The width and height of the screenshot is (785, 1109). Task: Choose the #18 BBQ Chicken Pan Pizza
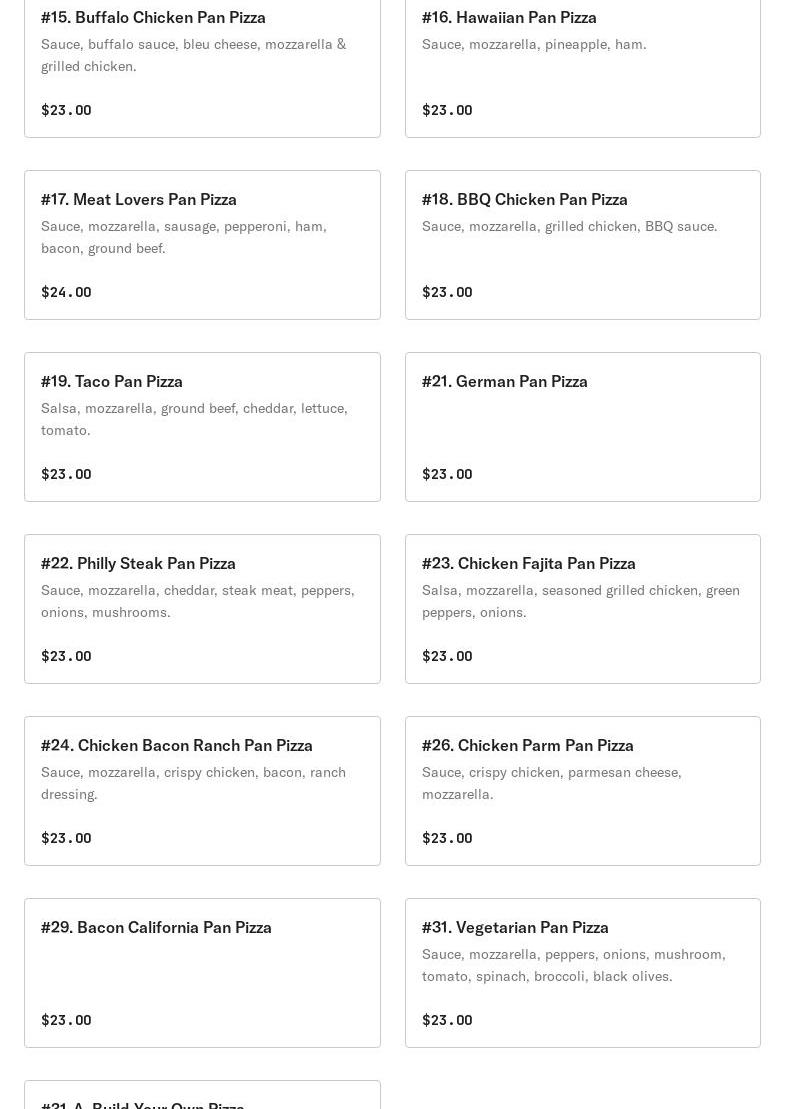(582, 245)
